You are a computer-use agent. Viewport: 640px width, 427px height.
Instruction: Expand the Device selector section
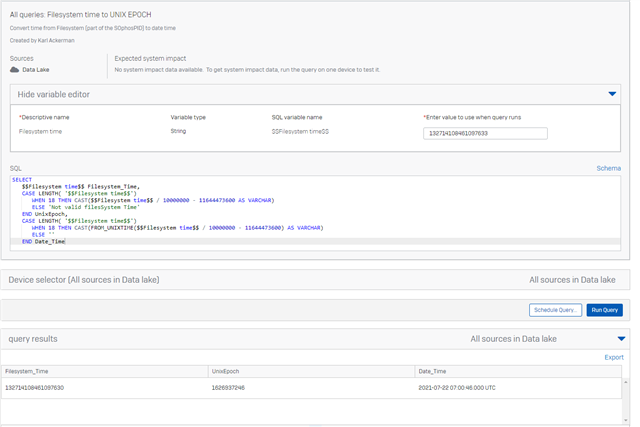click(x=315, y=280)
